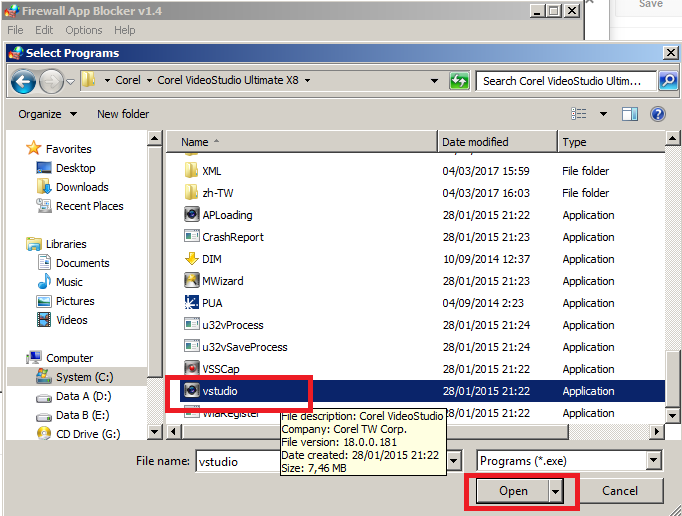Select the CrashReport application icon
682x516 pixels.
[191, 236]
